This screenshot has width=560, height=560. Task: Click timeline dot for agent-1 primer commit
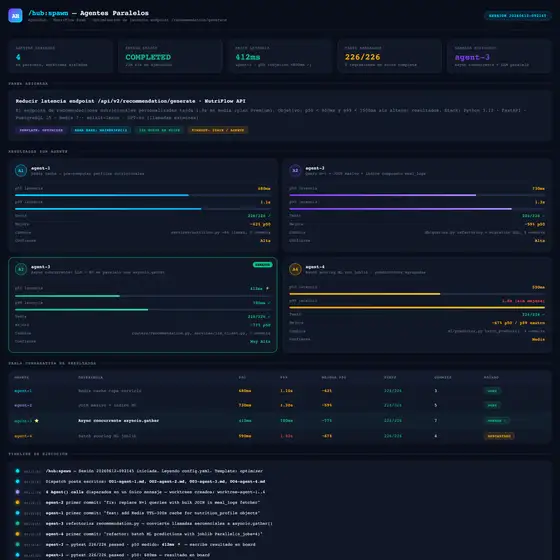point(18,513)
